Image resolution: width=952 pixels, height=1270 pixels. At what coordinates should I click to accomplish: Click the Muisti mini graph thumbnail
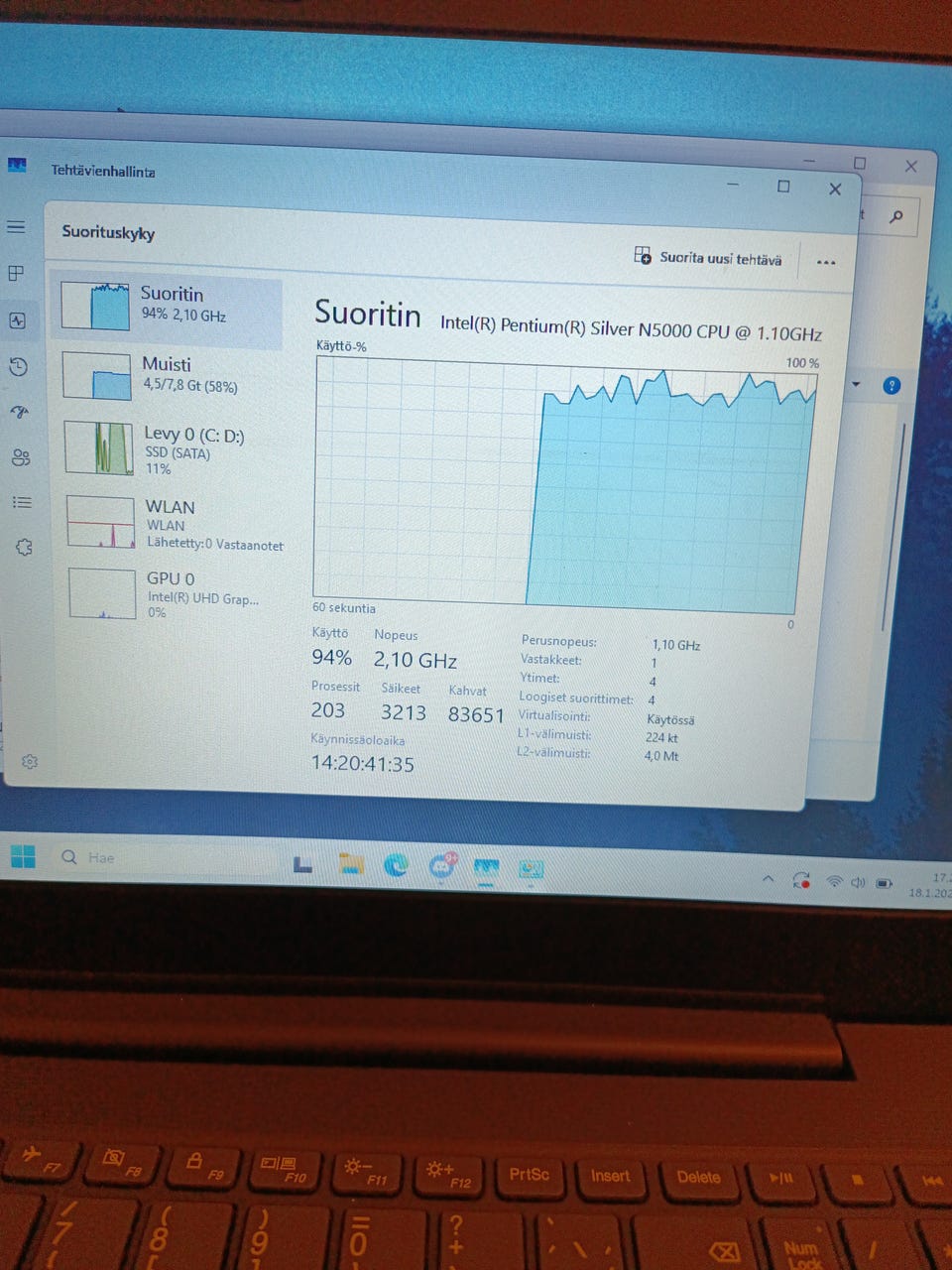pos(97,376)
